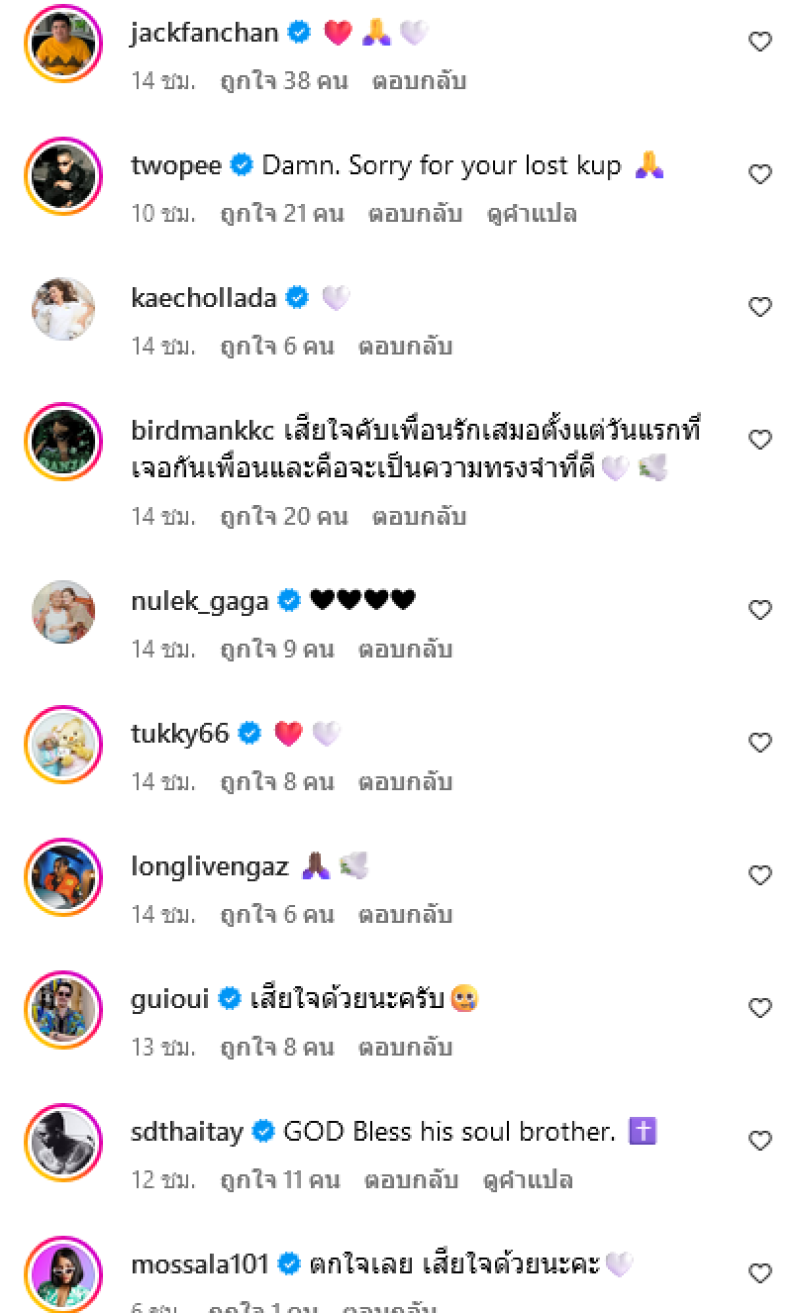Toggle like on tukky66's comment
This screenshot has height=1313, width=800.
(760, 743)
